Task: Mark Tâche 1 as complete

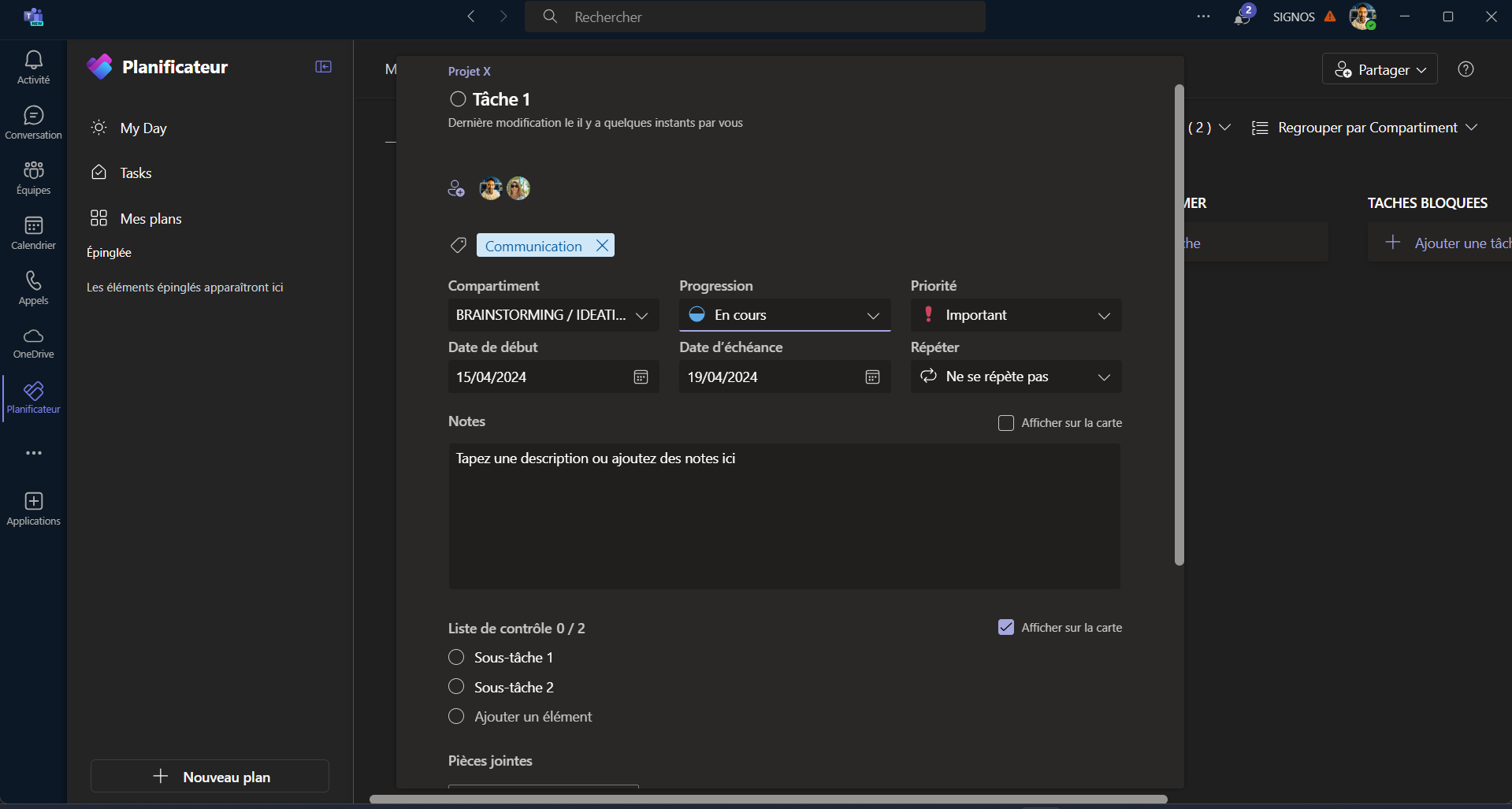Action: (x=458, y=99)
